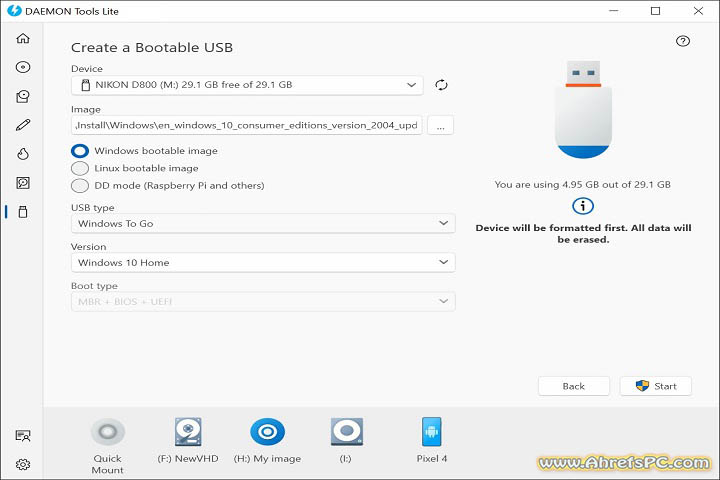Open the virtual HDD sidebar icon
This screenshot has width=720, height=480.
click(23, 183)
